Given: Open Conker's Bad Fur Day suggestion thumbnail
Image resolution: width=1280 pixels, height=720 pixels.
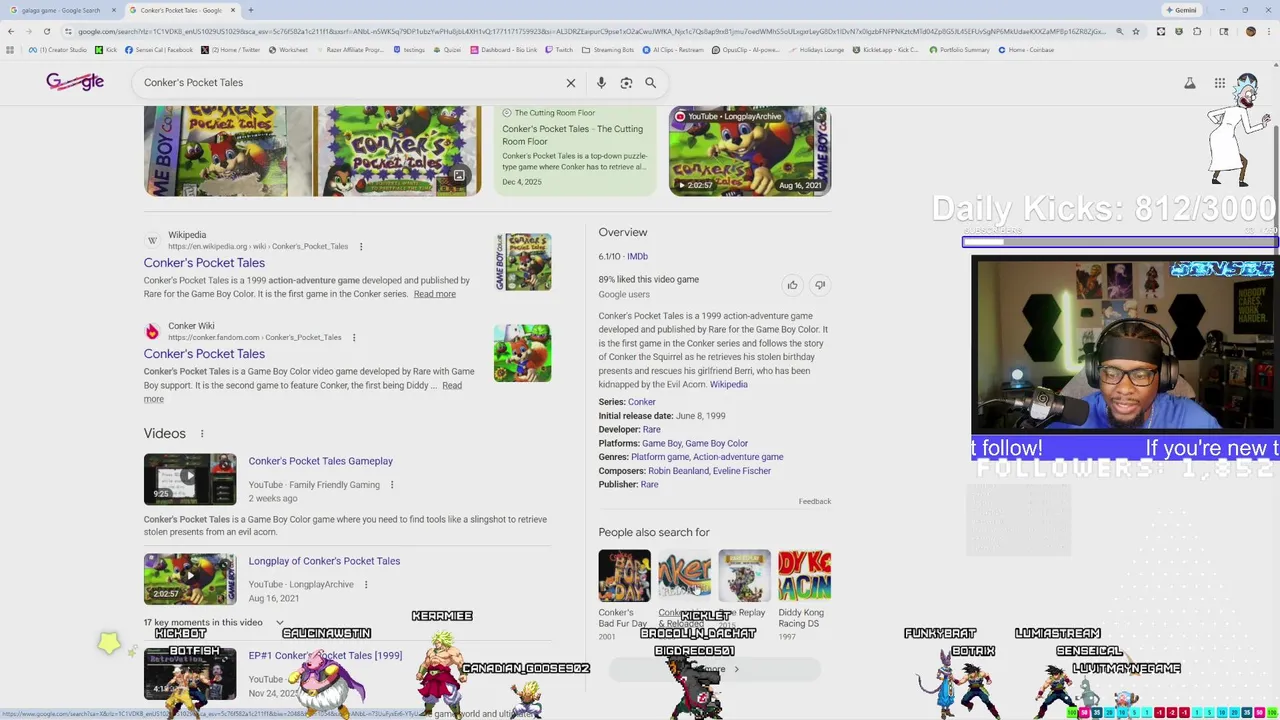Looking at the screenshot, I should [x=624, y=575].
